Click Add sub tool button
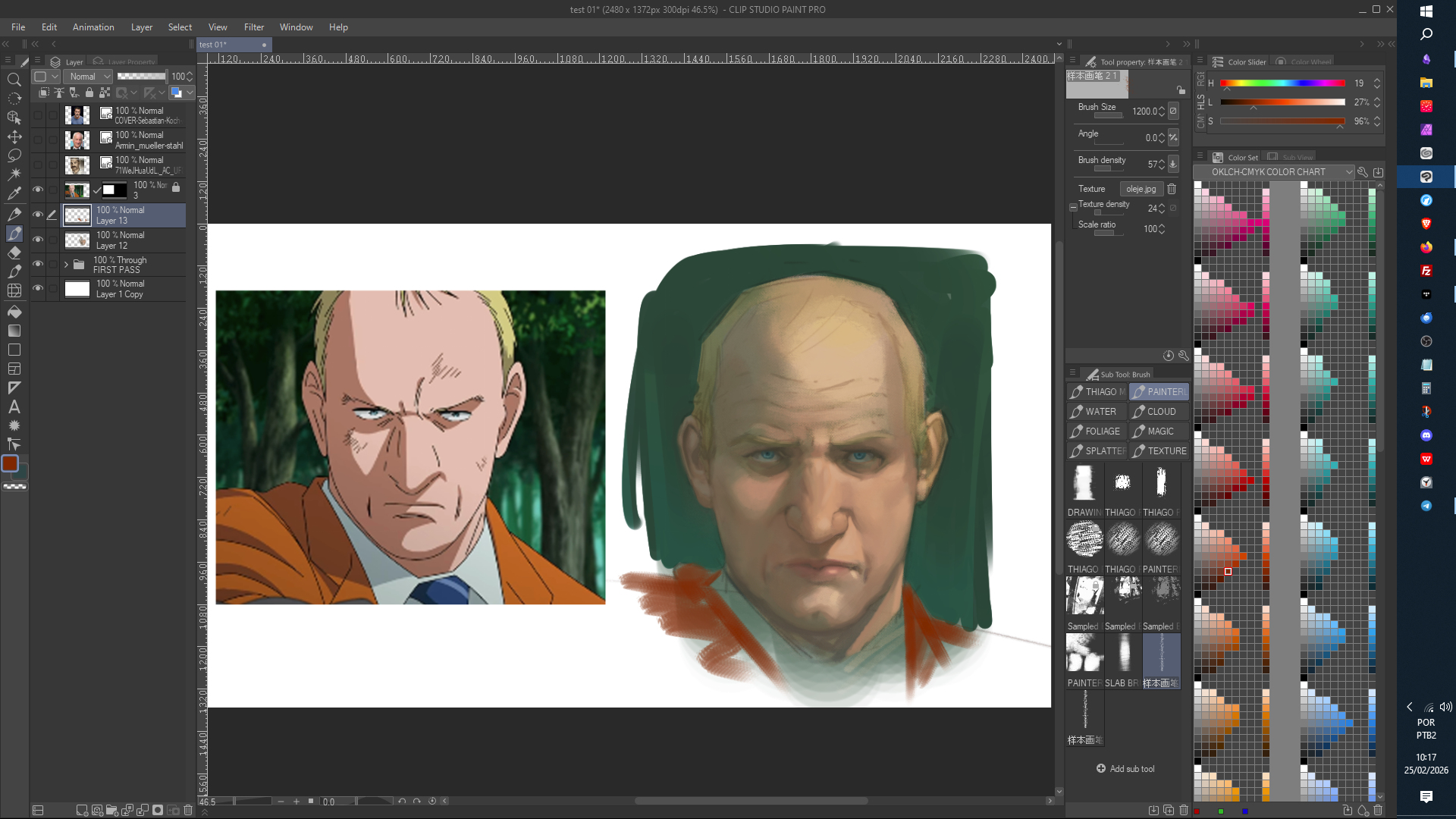The height and width of the screenshot is (819, 1456). pyautogui.click(x=1125, y=768)
